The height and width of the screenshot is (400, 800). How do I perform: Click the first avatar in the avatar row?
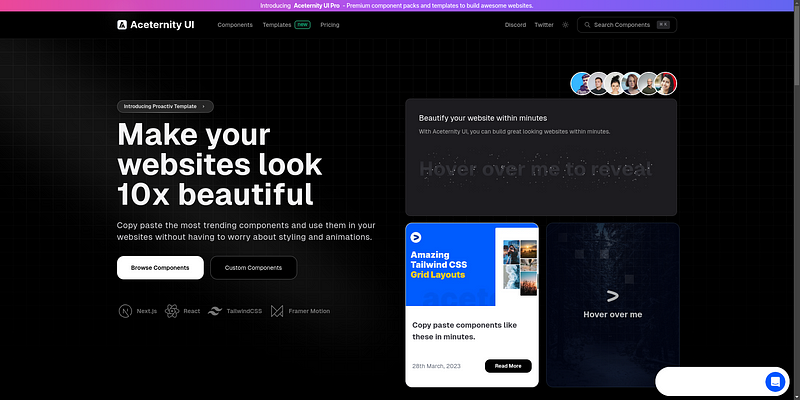(x=581, y=84)
